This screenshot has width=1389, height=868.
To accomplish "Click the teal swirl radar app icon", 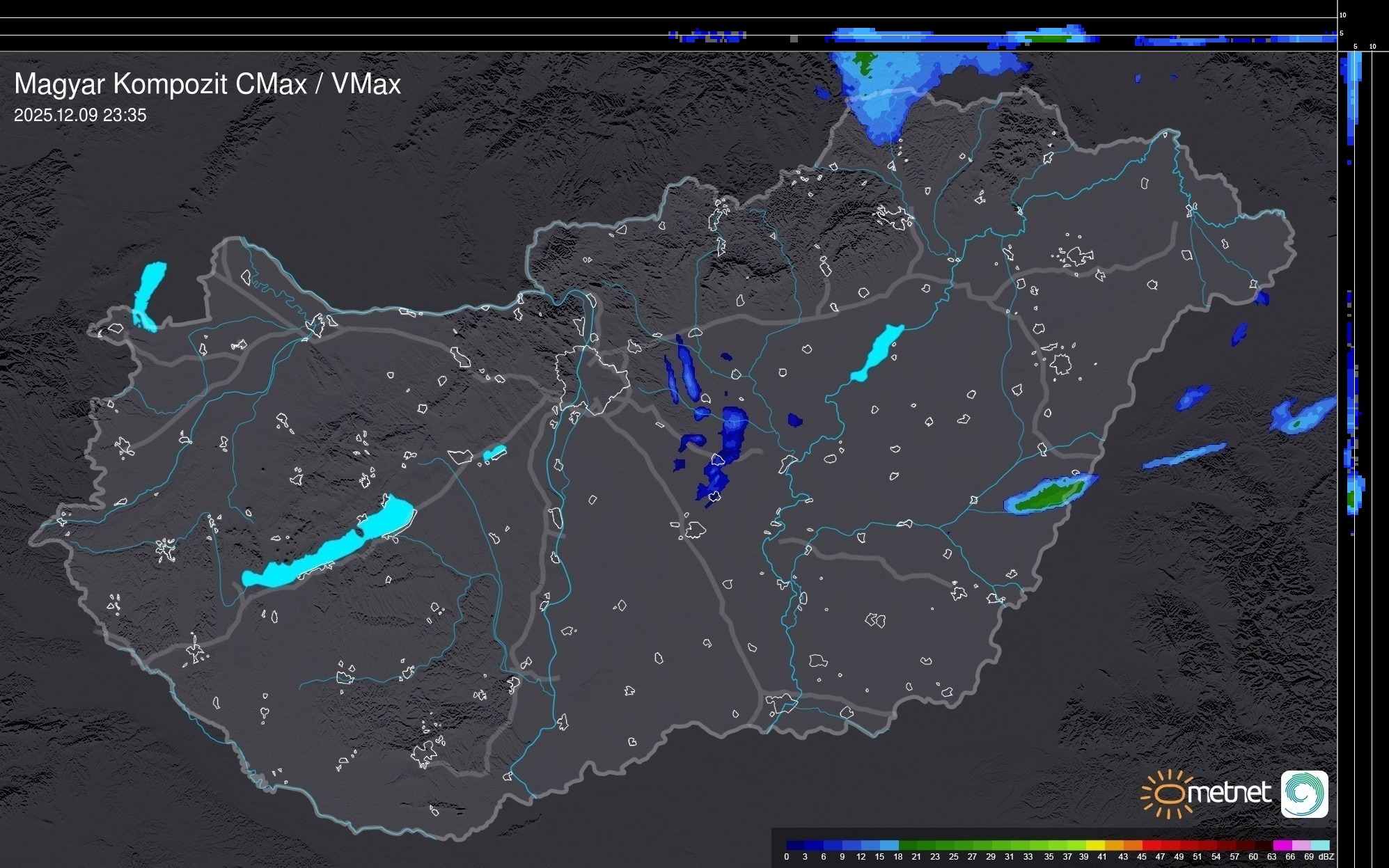I will [x=1304, y=794].
